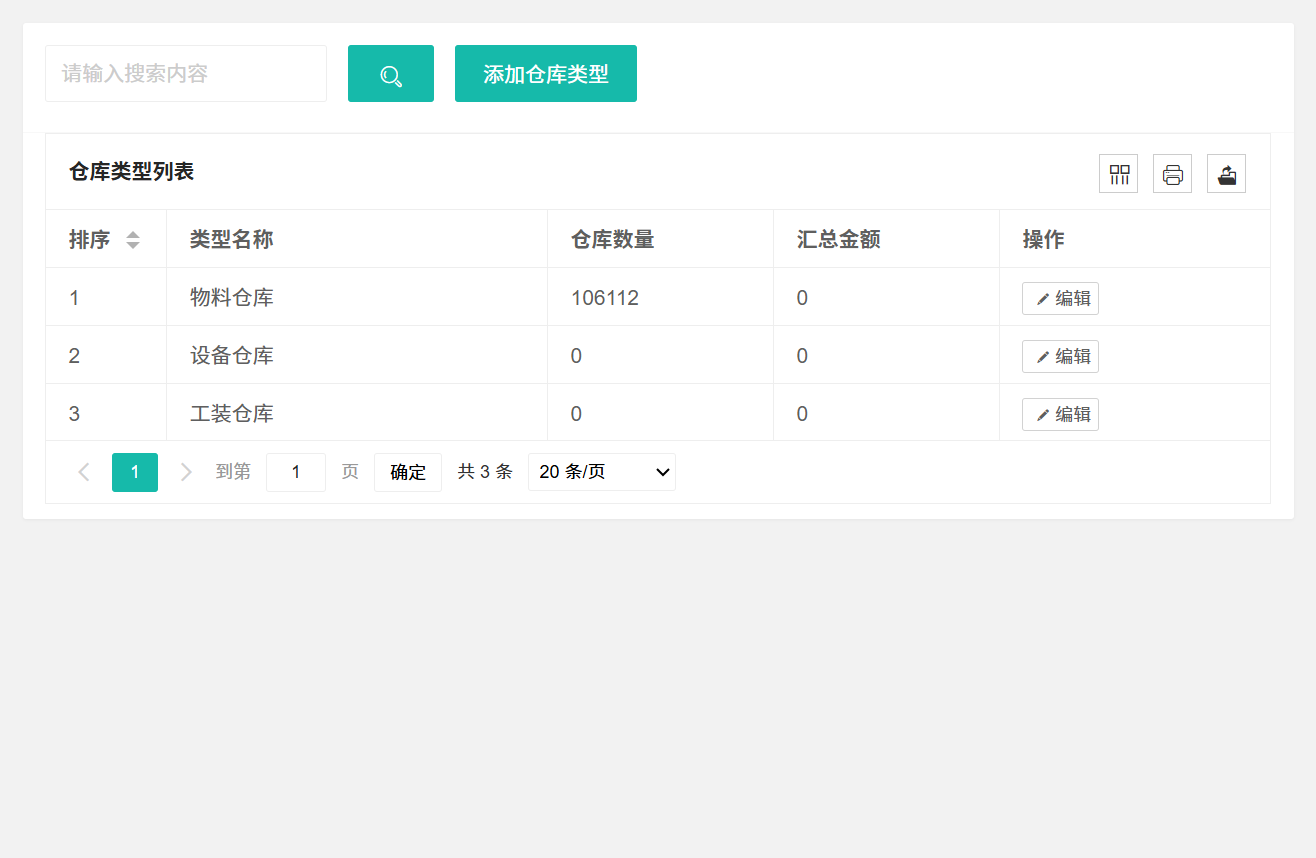1316x858 pixels.
Task: Select page 1 in pagination
Action: [x=135, y=472]
